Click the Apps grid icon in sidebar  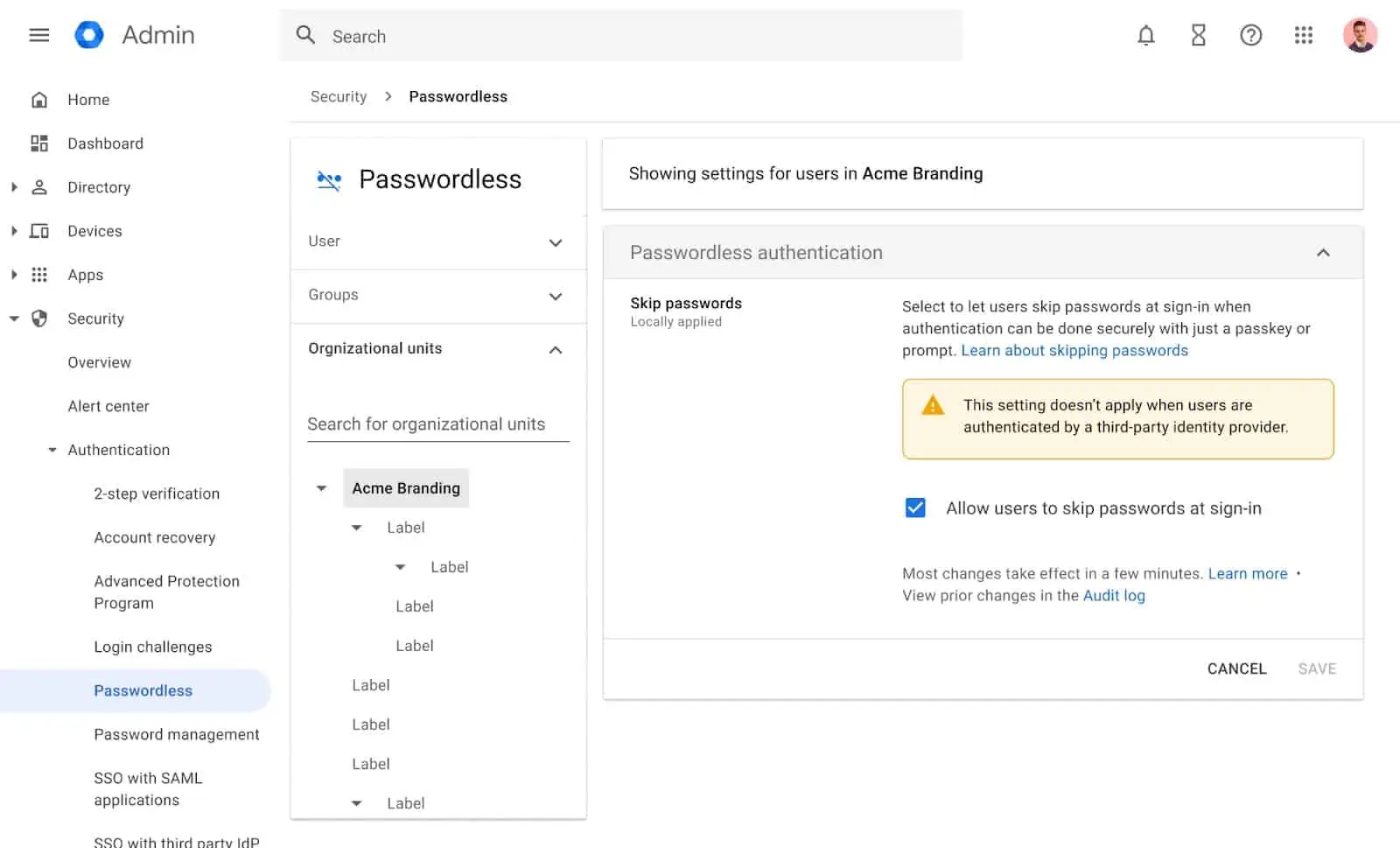39,275
